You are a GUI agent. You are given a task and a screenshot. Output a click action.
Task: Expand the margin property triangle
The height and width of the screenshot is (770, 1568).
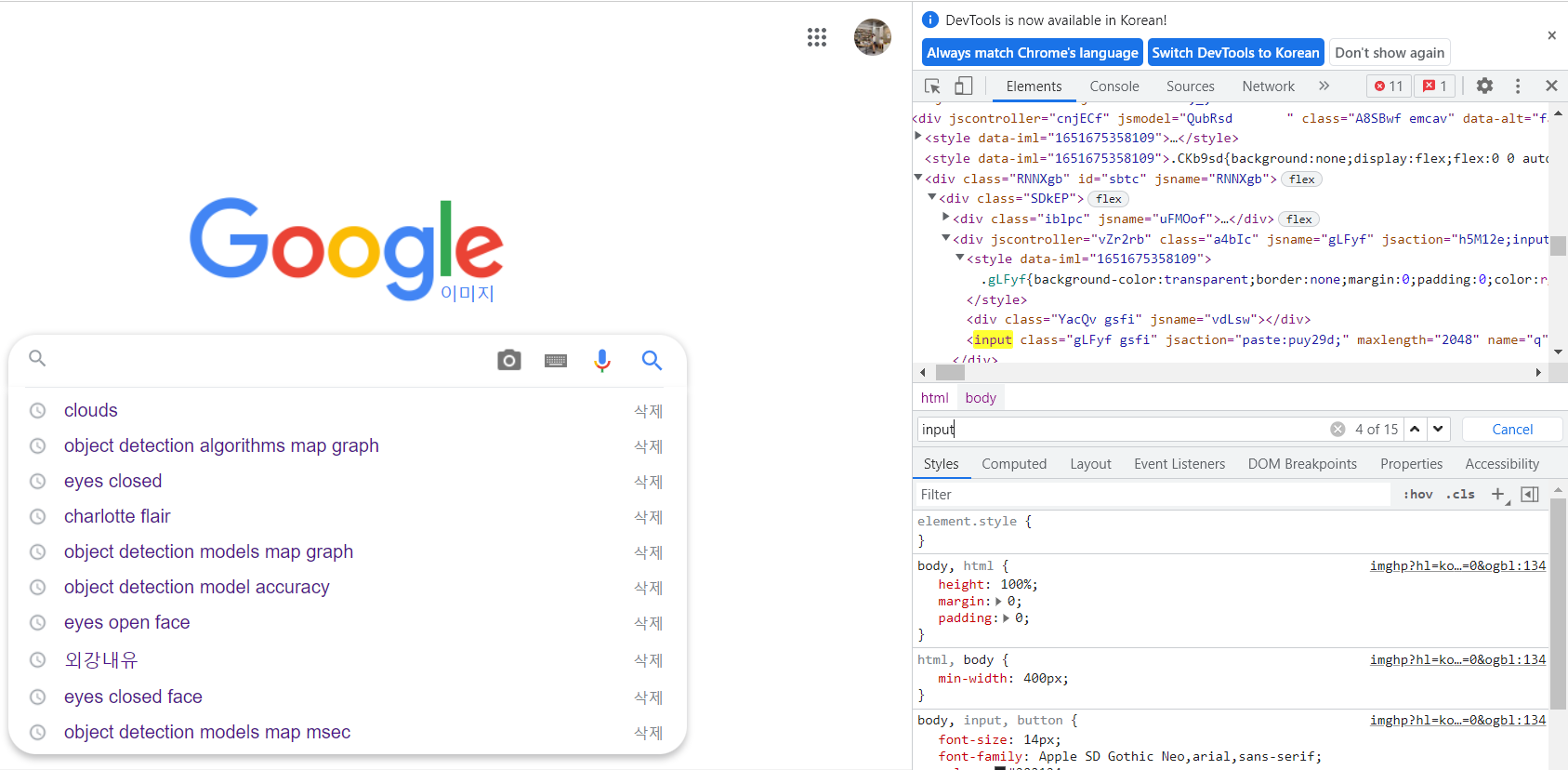tap(998, 602)
